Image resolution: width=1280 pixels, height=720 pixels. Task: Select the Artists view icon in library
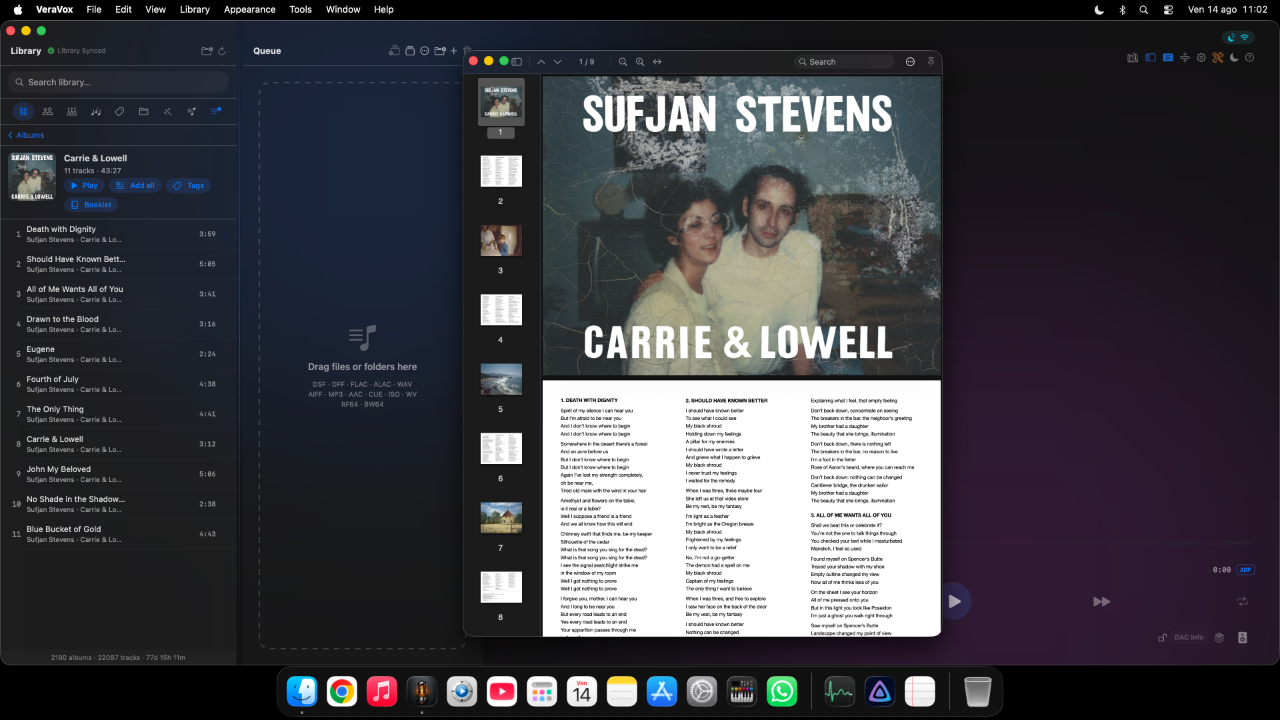click(47, 111)
